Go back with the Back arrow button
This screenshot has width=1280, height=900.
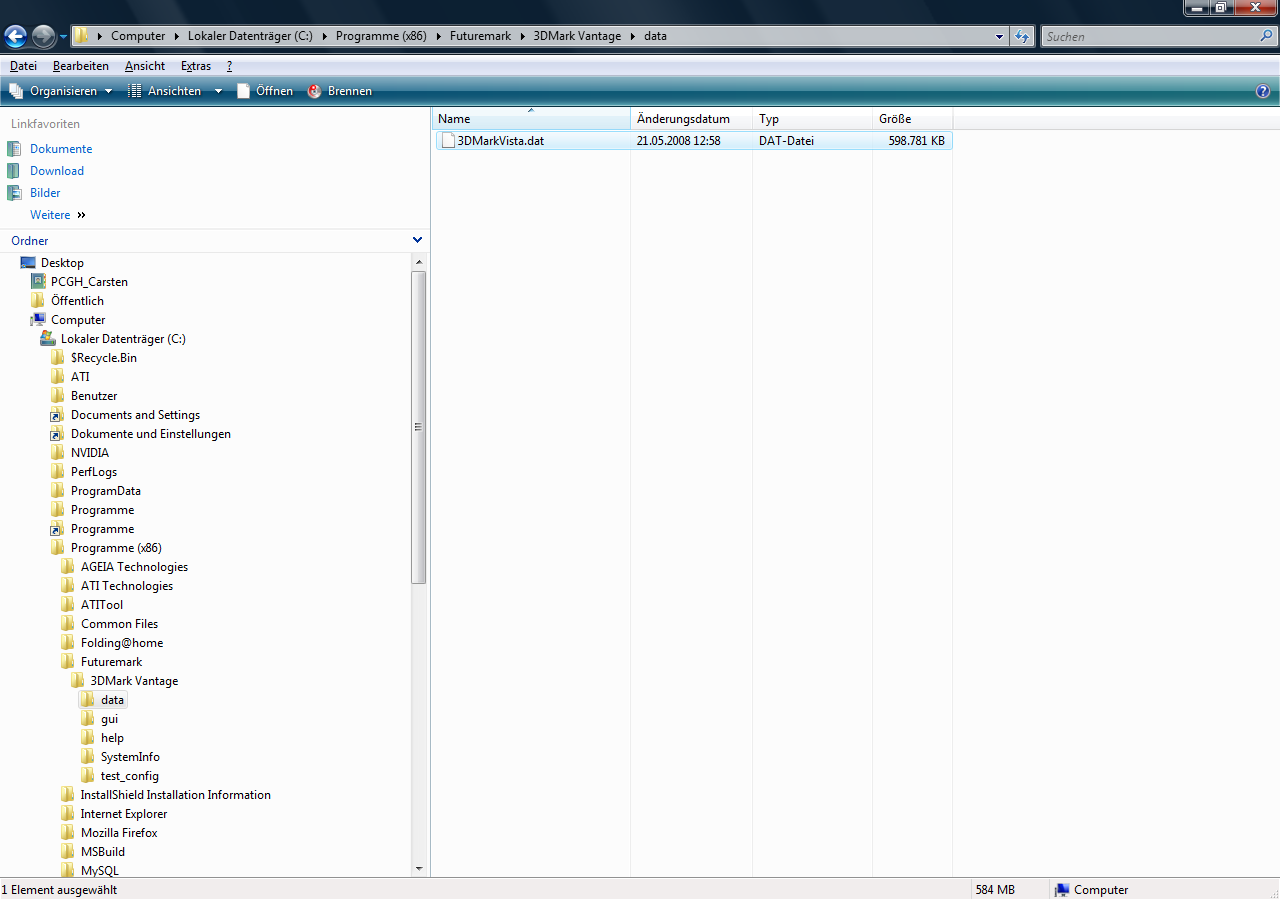pos(16,37)
